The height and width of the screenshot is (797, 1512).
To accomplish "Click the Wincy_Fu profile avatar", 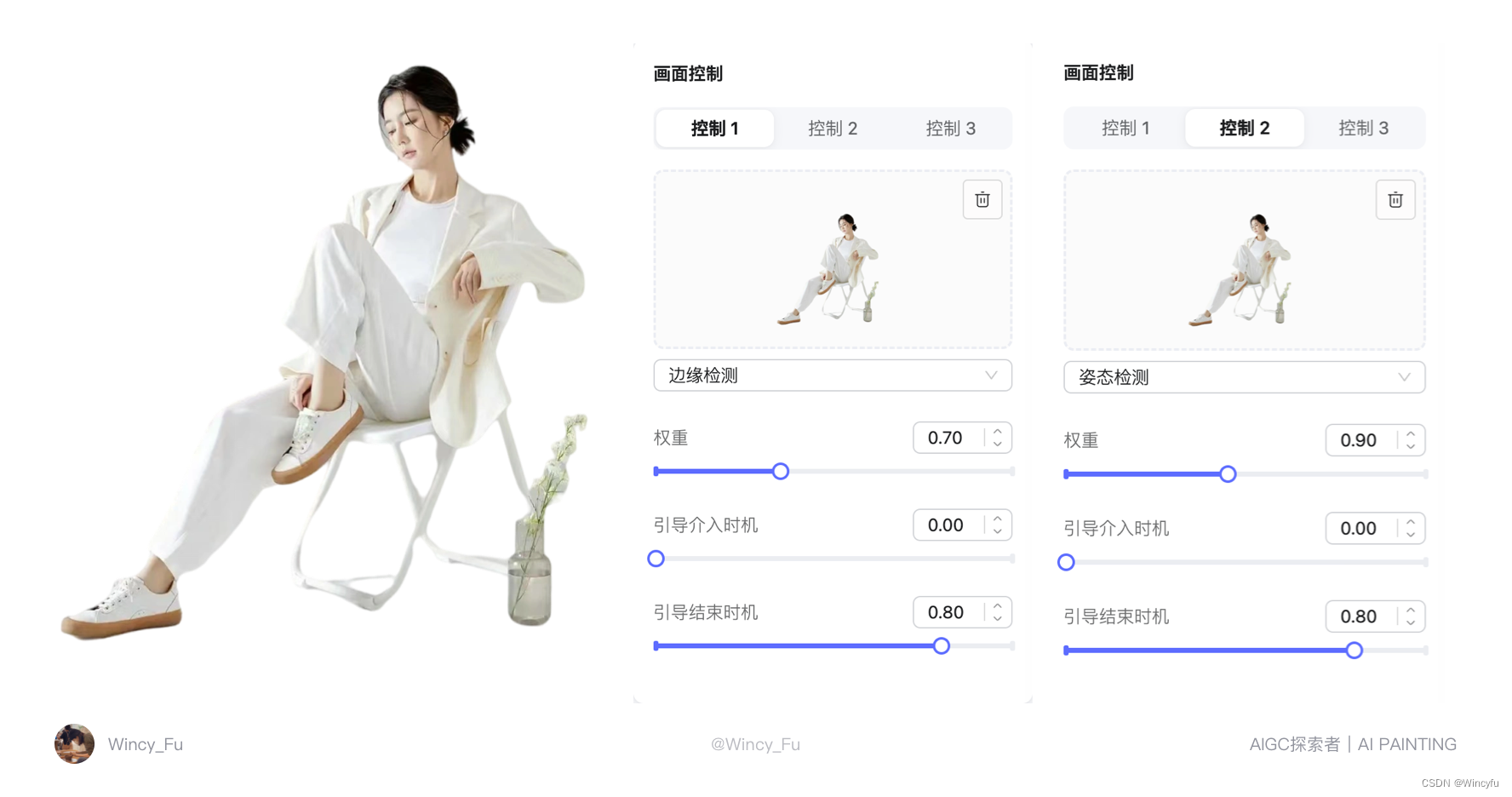I will pyautogui.click(x=74, y=743).
